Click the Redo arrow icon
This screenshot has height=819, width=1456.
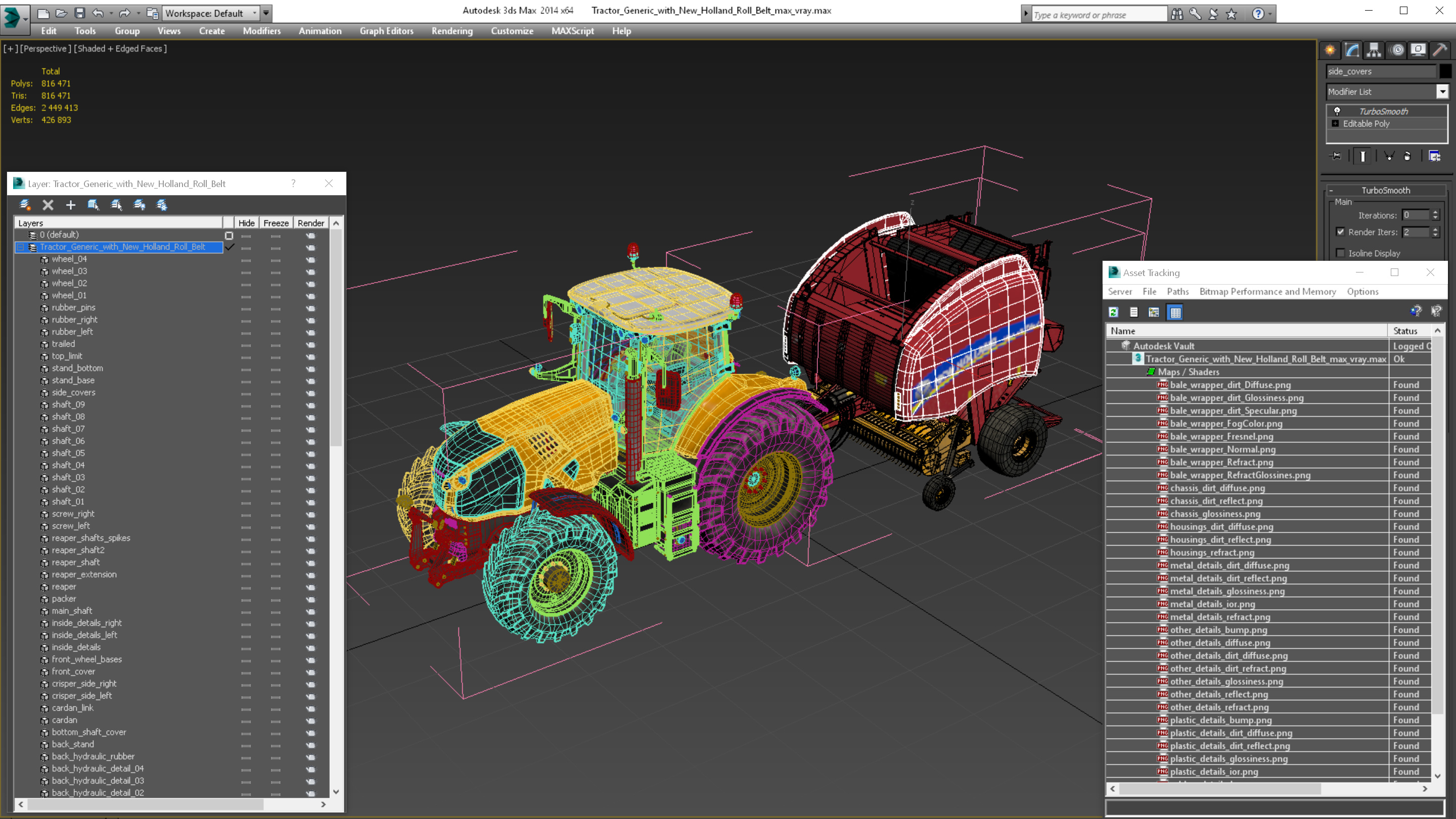click(124, 13)
